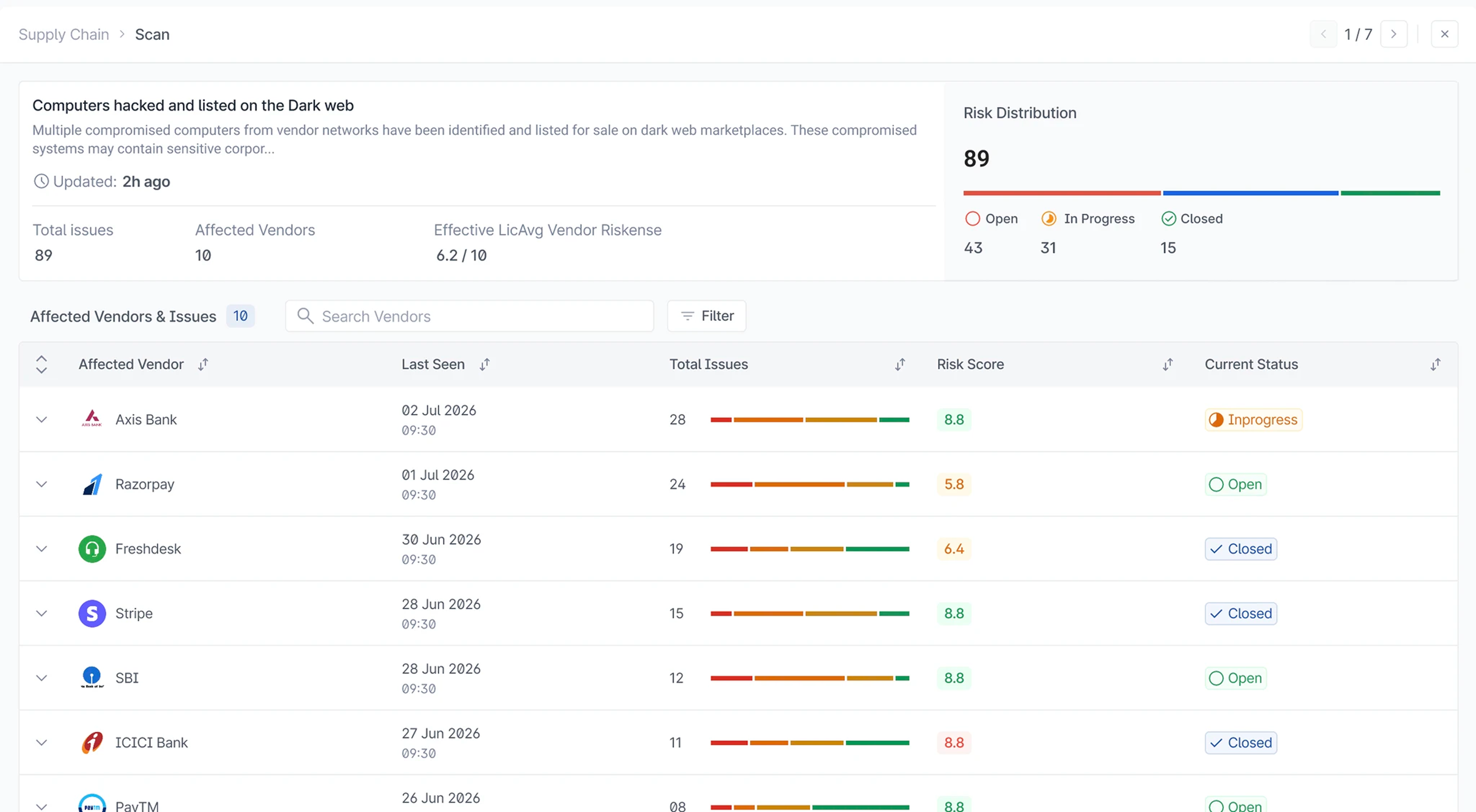Viewport: 1476px width, 812px height.
Task: Click the 6.2 / 10 vendor risk value
Action: pos(461,255)
